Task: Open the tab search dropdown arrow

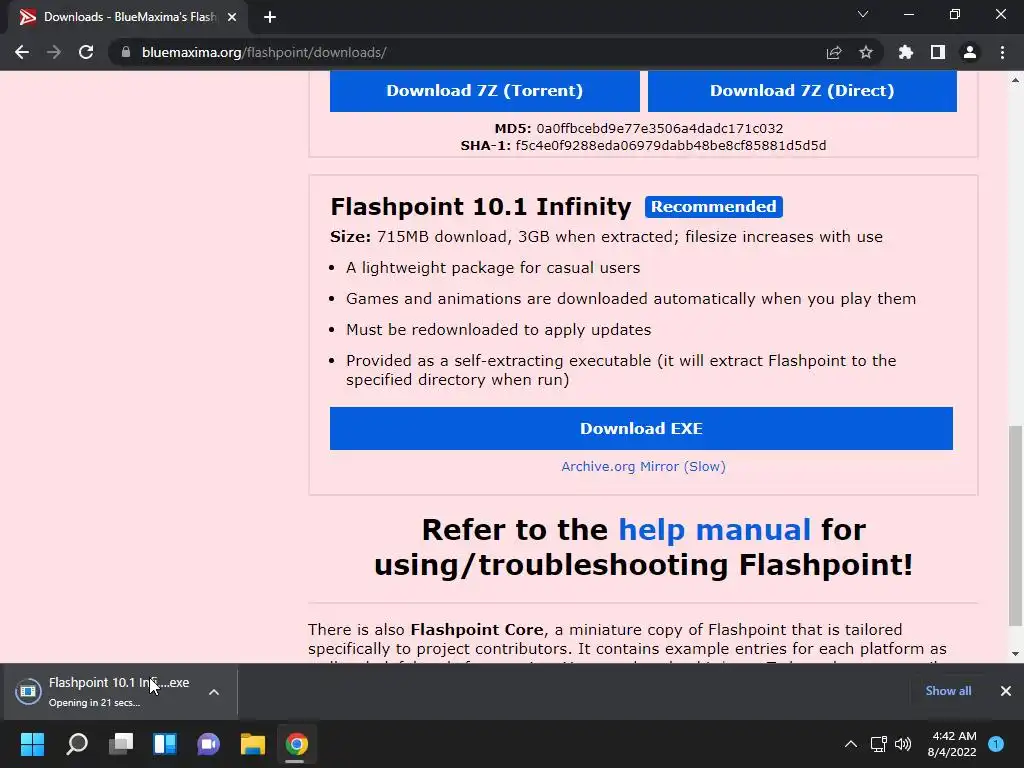Action: [863, 14]
